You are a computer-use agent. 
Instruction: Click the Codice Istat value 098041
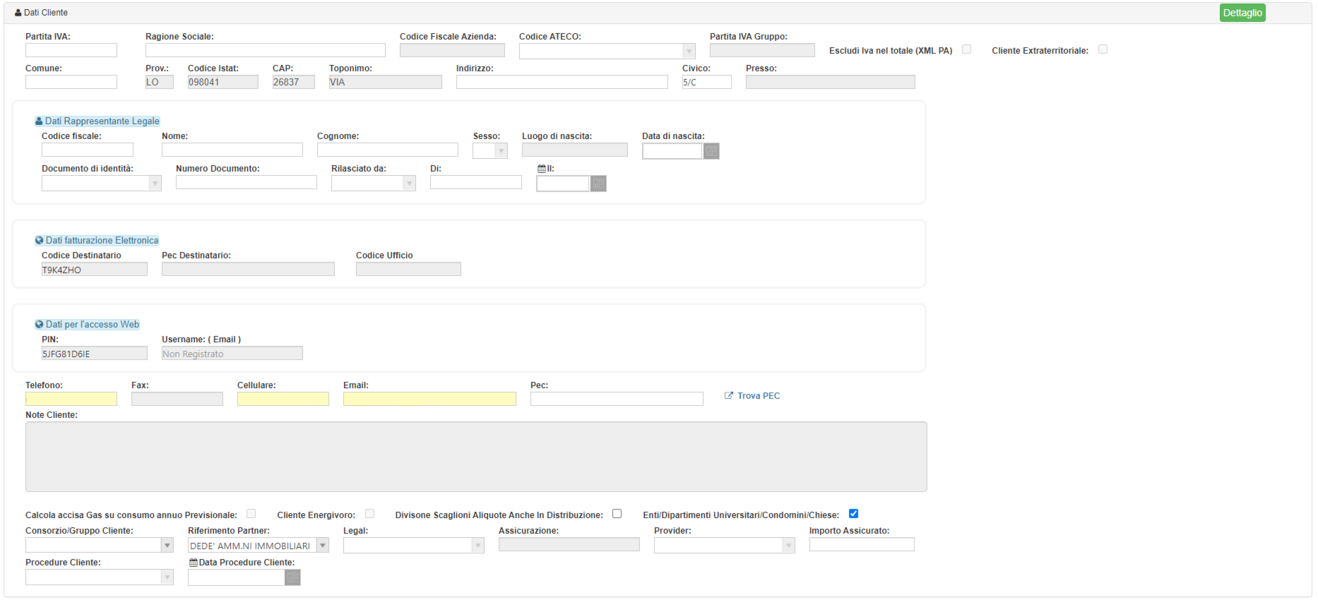coord(223,82)
